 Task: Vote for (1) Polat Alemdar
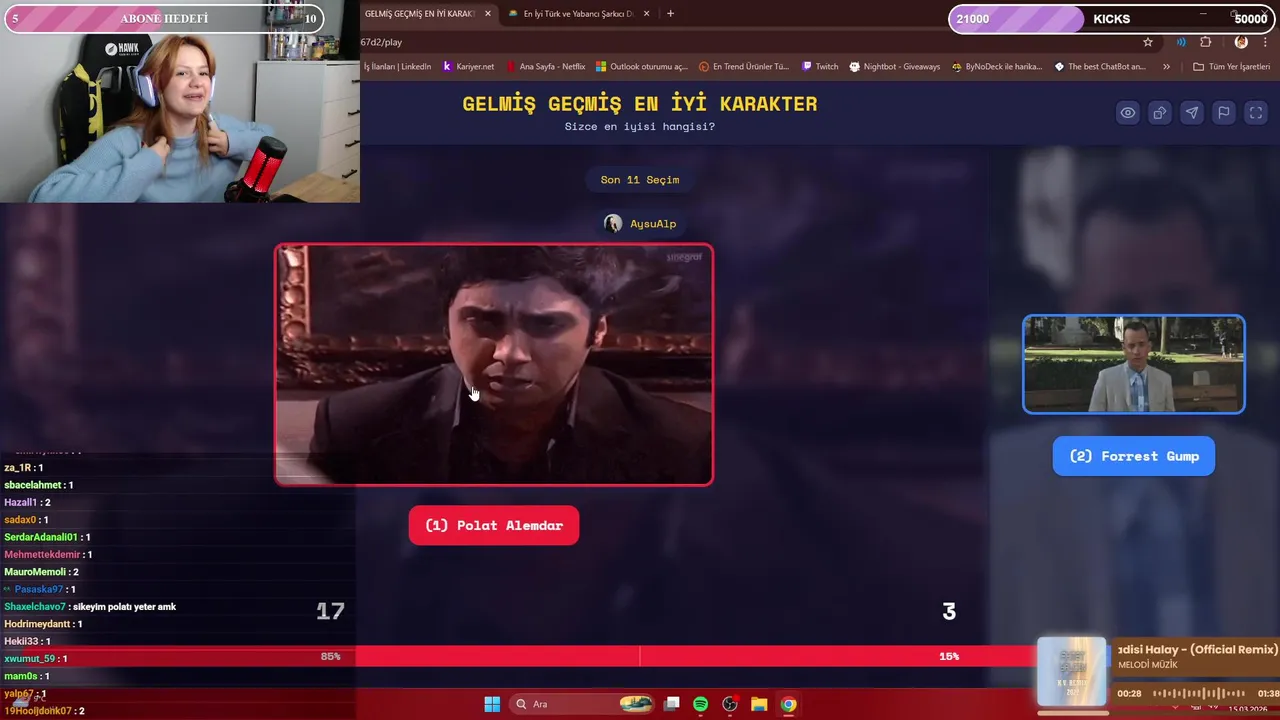(x=494, y=525)
